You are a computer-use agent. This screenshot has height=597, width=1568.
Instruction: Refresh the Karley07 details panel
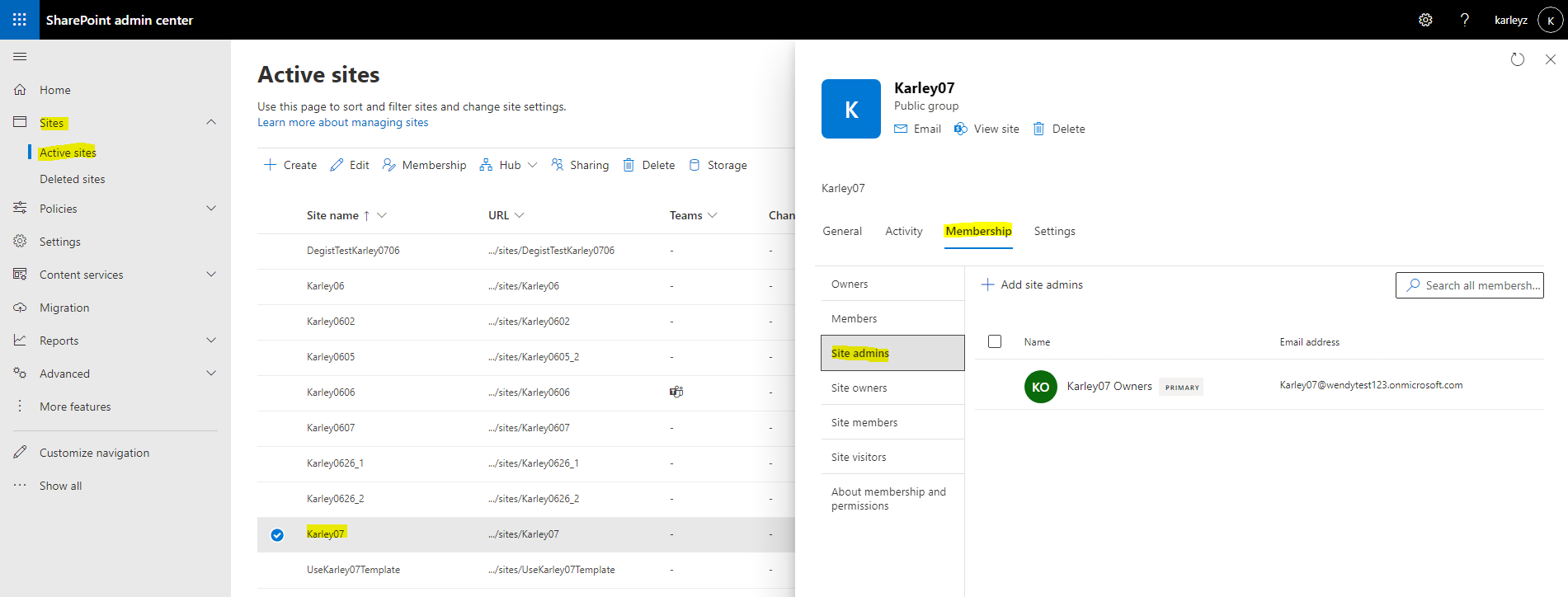tap(1518, 59)
